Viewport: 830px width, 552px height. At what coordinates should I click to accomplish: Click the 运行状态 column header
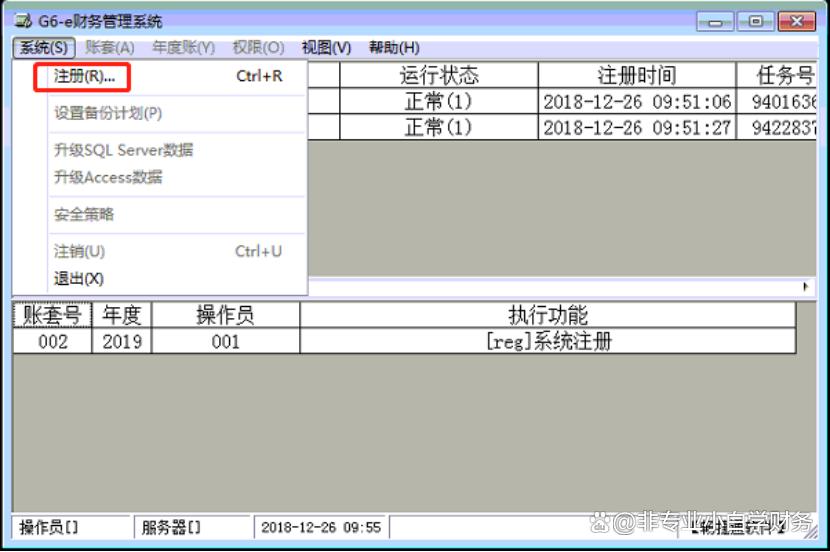[439, 75]
